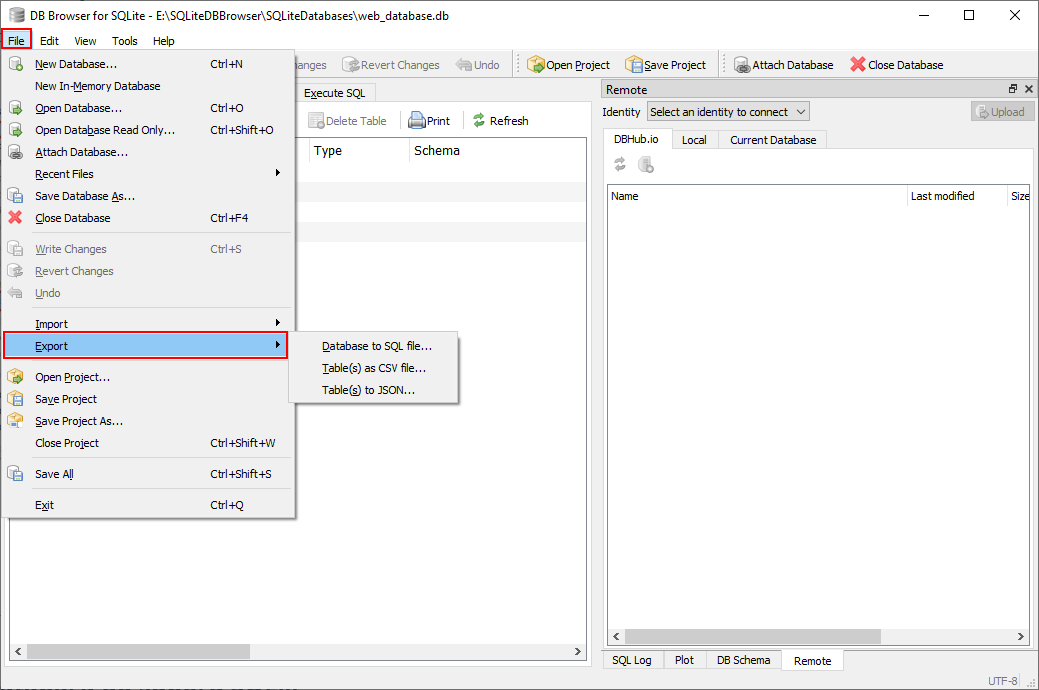Click the Revert Changes toolbar icon
The width and height of the screenshot is (1039, 690).
[351, 64]
